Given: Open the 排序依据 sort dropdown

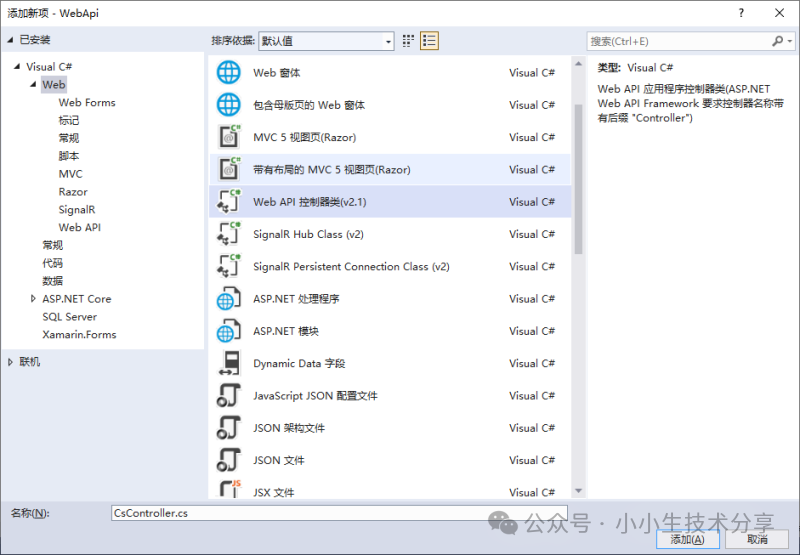Looking at the screenshot, I should click(326, 41).
